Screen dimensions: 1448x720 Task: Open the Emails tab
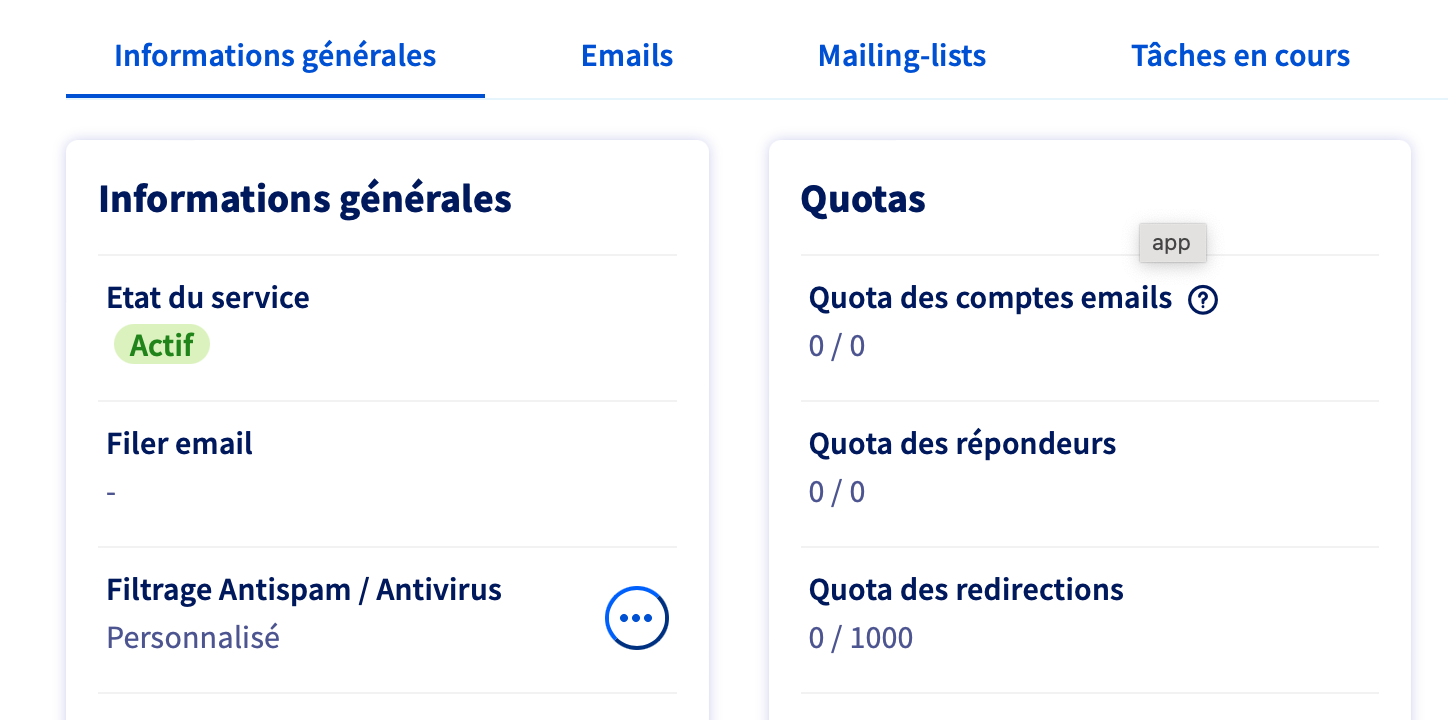tap(627, 55)
